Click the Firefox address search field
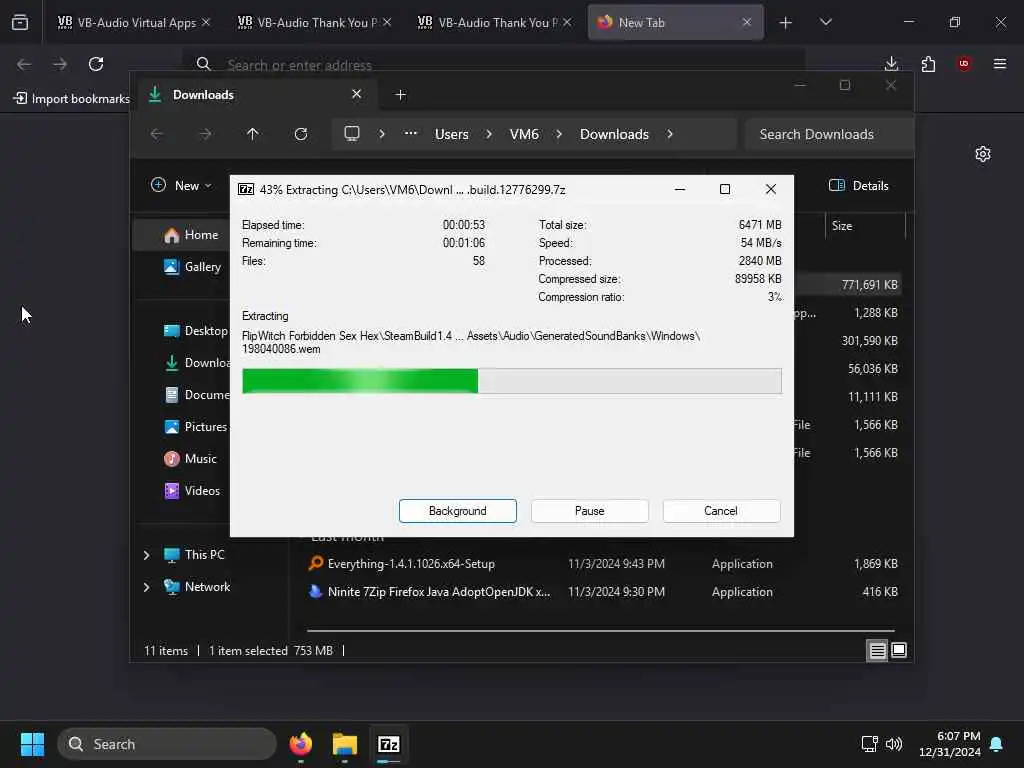The image size is (1024, 768). (493, 65)
